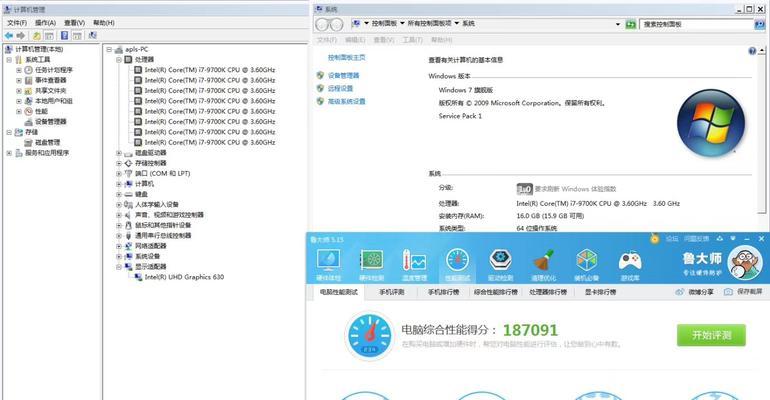Click the Forward arrow in the 计算机管理 toolbar
Viewport: 770px width, 400px height.
[x=21, y=35]
